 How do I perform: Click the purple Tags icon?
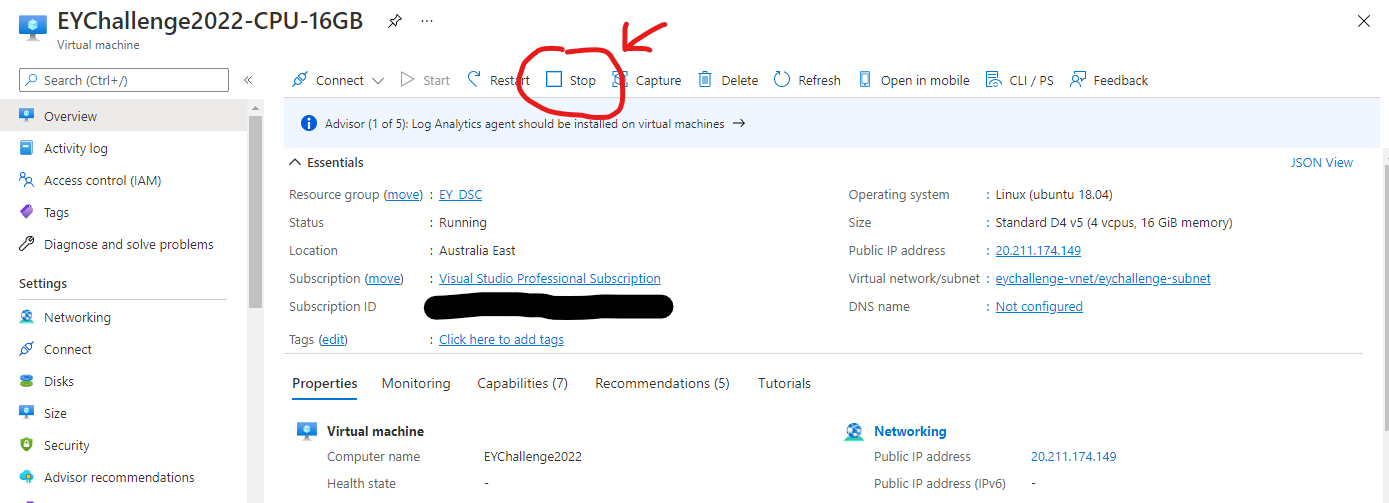pyautogui.click(x=27, y=212)
